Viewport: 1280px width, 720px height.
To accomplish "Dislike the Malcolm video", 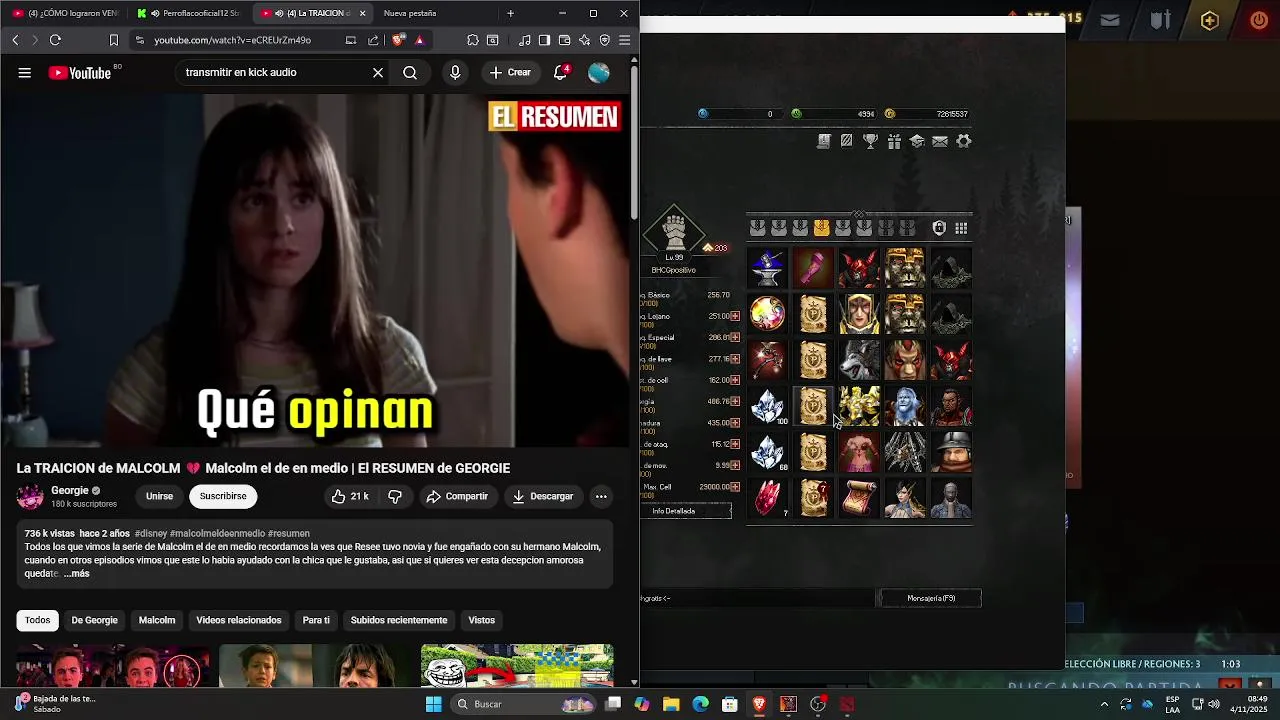I will point(395,496).
